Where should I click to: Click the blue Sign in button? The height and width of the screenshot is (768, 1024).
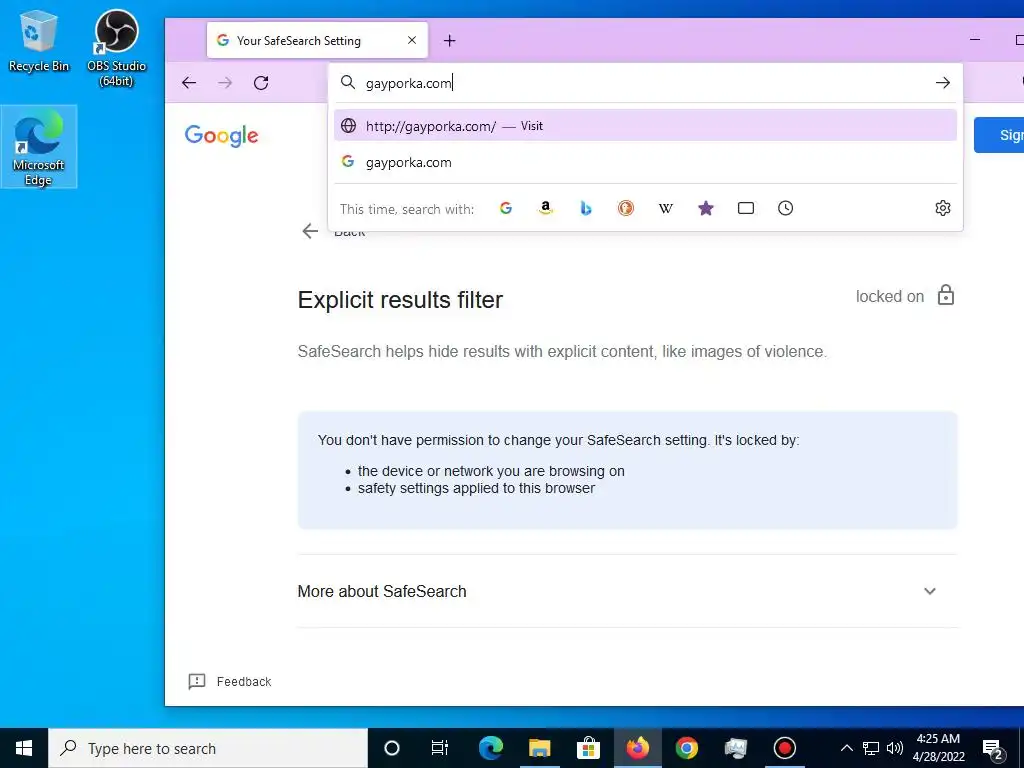pos(999,135)
